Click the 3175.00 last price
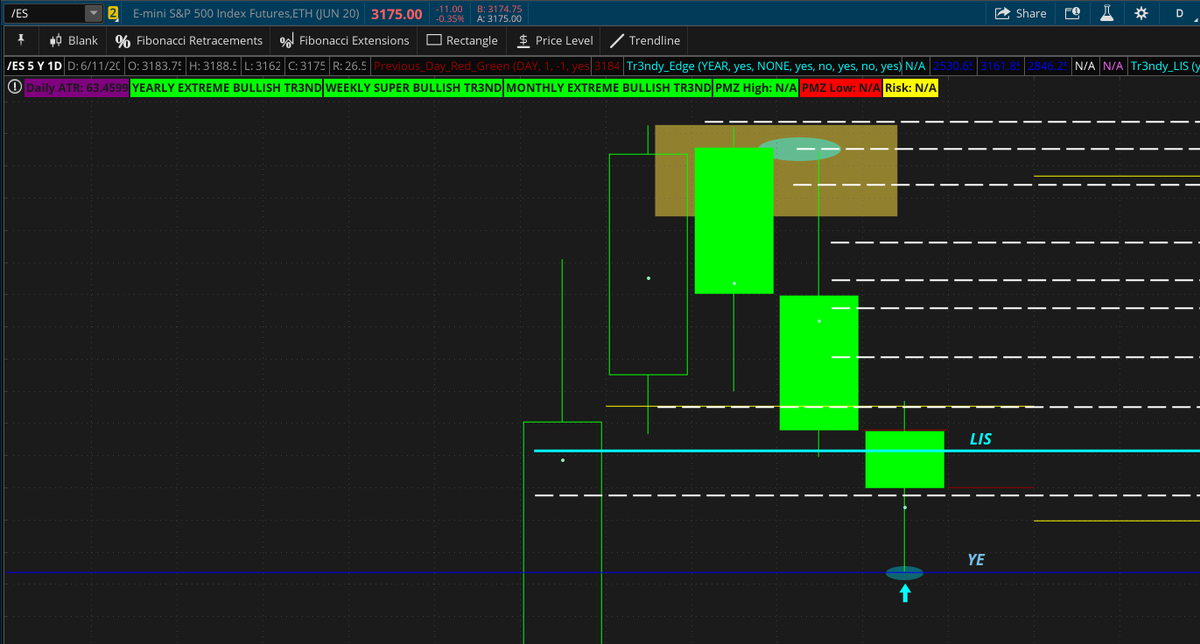1200x644 pixels. (x=396, y=14)
